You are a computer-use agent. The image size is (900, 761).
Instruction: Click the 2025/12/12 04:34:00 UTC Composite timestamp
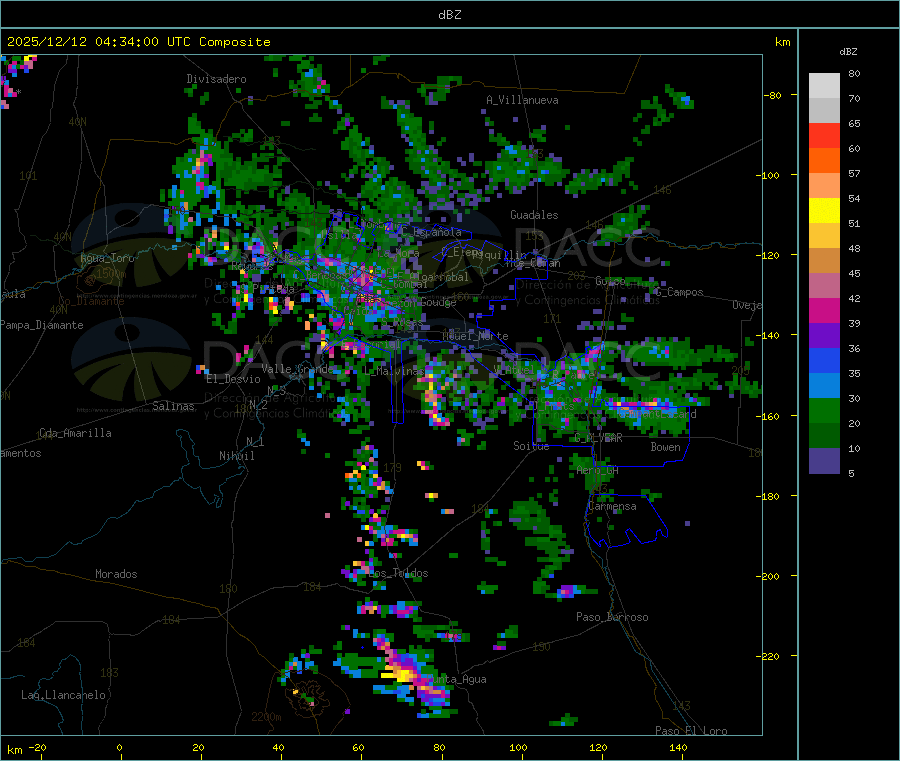click(x=138, y=42)
